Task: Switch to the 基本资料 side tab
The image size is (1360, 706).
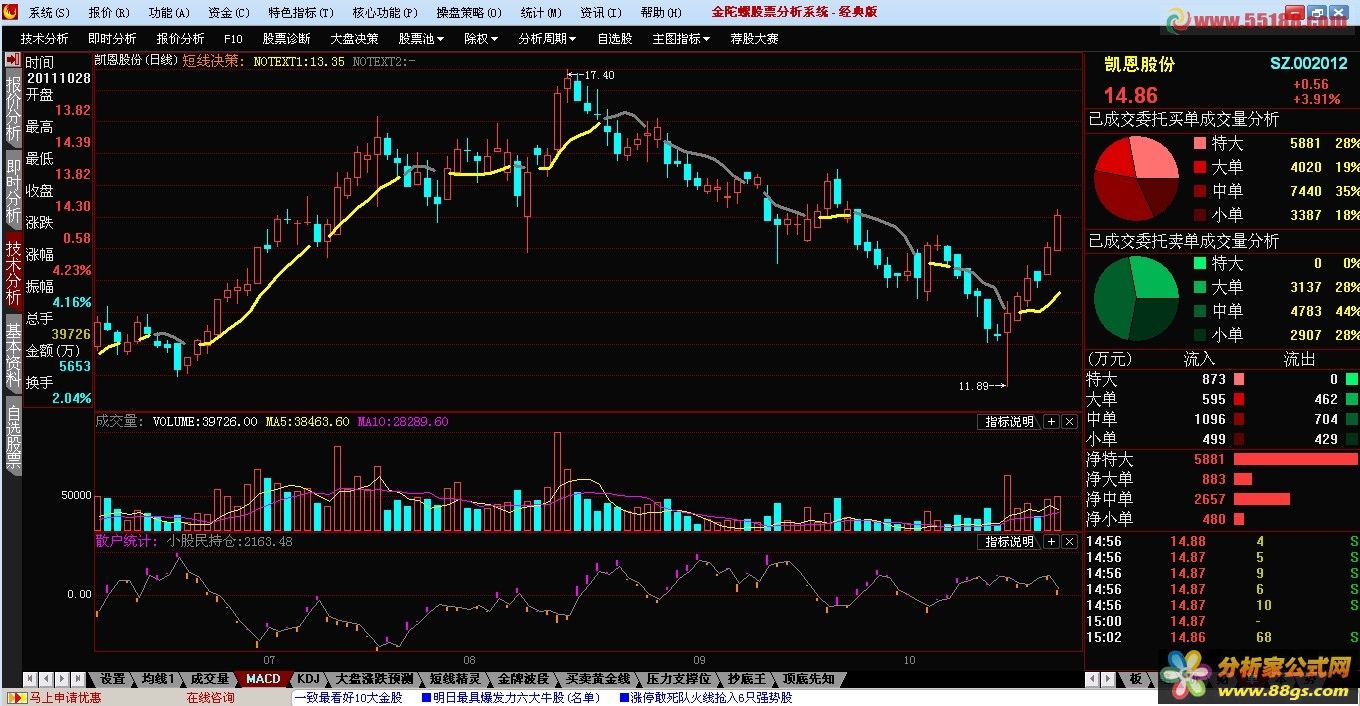Action: pos(13,354)
